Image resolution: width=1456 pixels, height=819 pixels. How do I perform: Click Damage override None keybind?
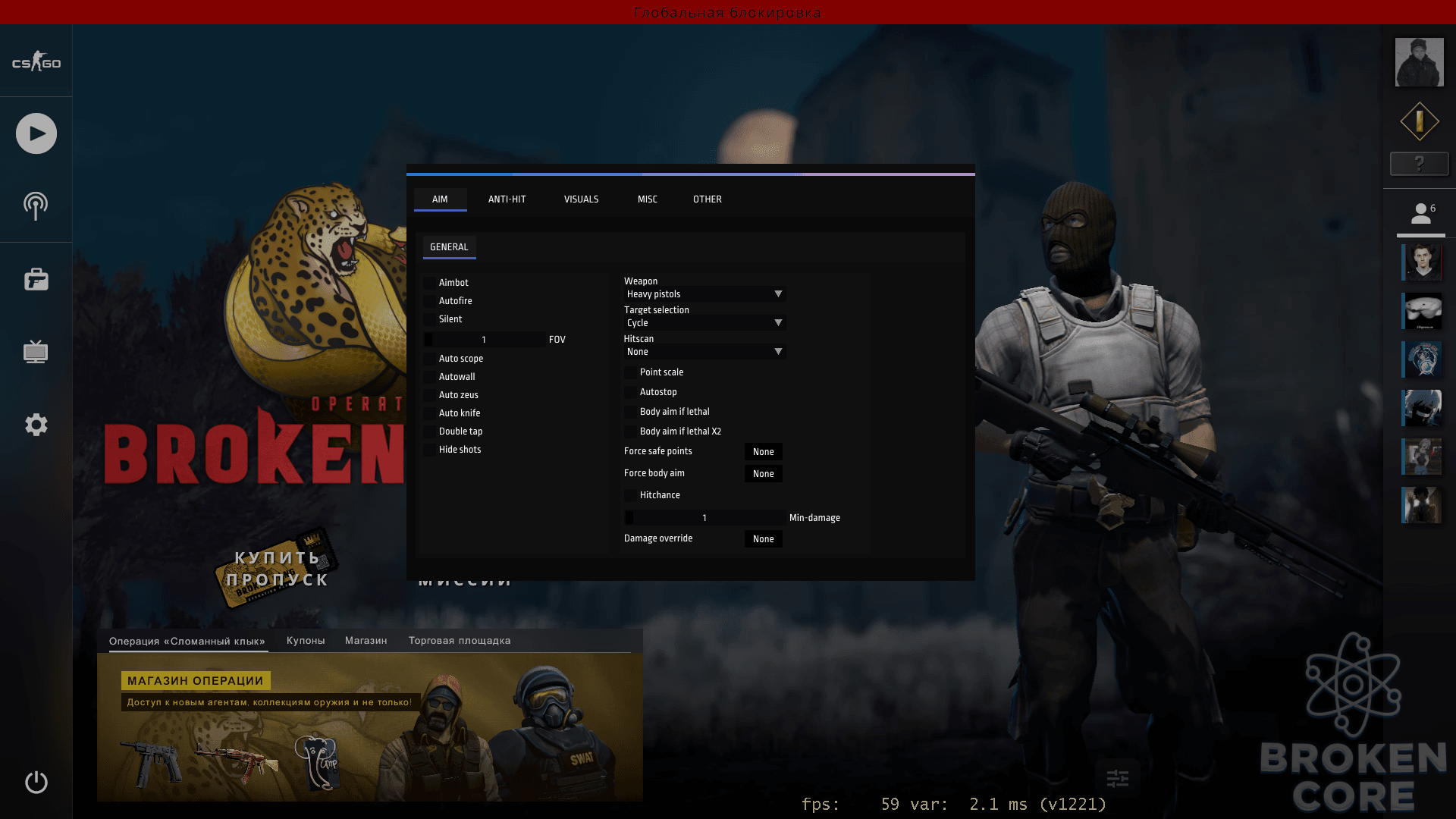[x=764, y=539]
